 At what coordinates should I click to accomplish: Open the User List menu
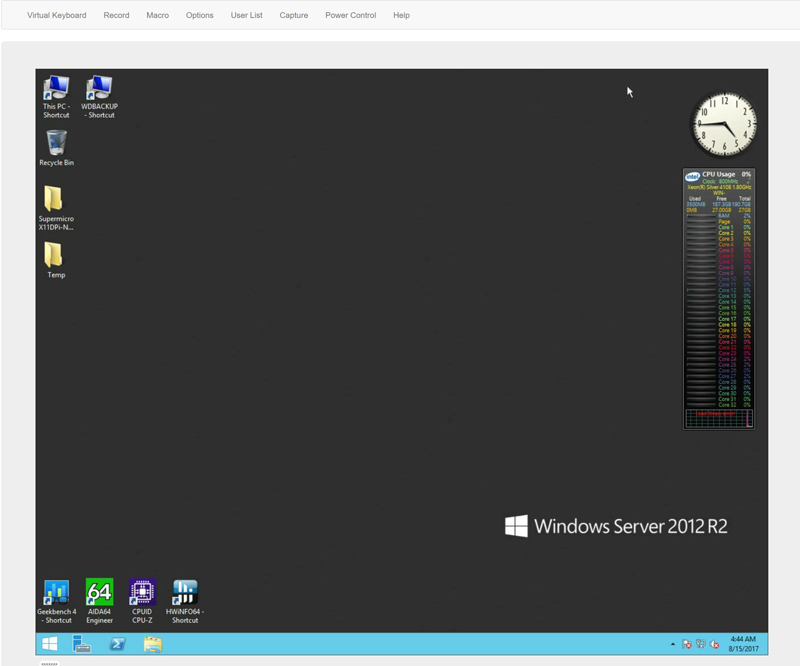(x=246, y=15)
